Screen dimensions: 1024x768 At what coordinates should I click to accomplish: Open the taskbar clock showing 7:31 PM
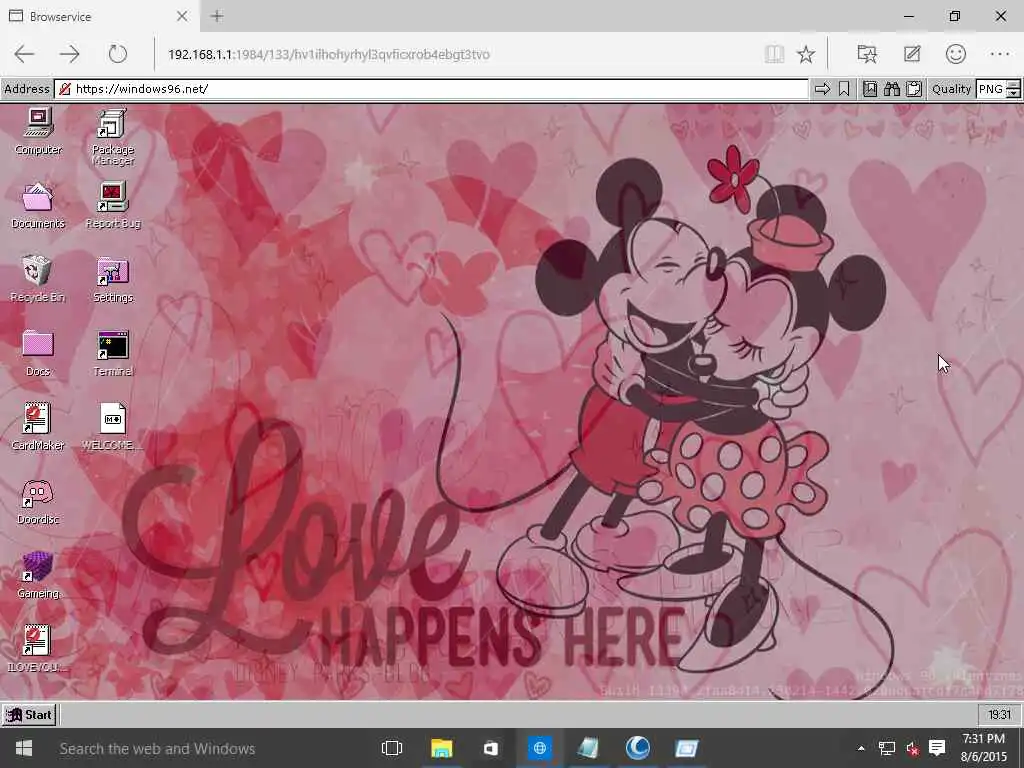pos(984,748)
